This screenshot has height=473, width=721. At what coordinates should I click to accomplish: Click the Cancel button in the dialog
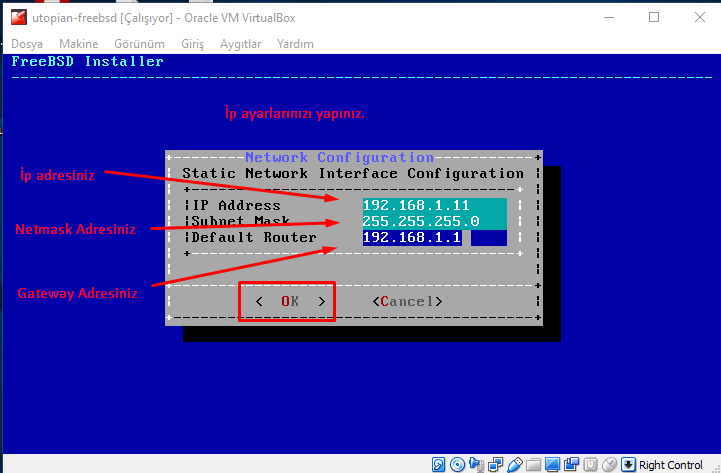click(407, 302)
